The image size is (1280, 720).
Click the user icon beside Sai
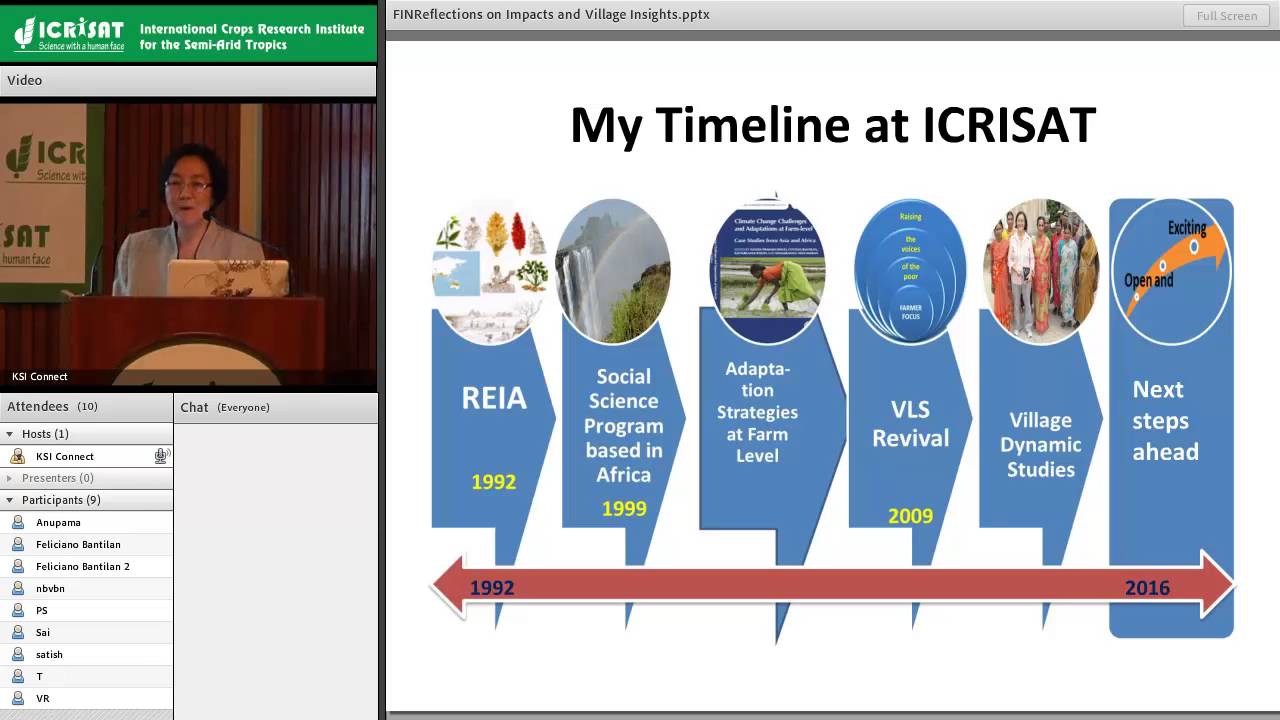pyautogui.click(x=17, y=632)
